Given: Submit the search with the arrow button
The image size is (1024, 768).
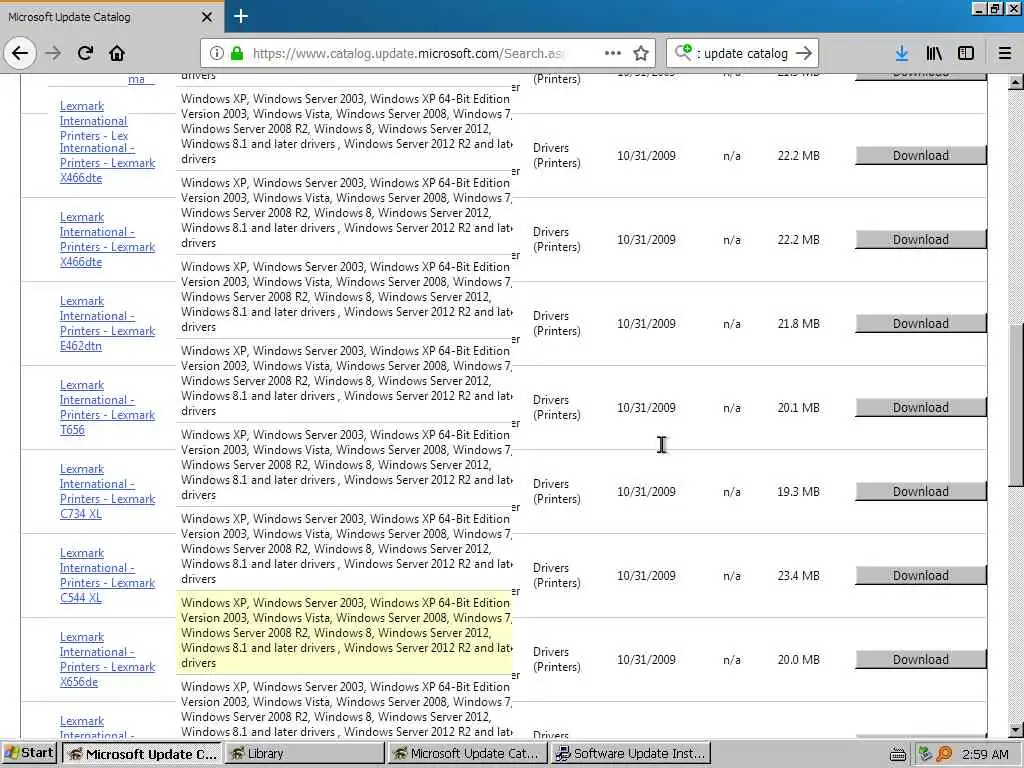Looking at the screenshot, I should tap(804, 54).
